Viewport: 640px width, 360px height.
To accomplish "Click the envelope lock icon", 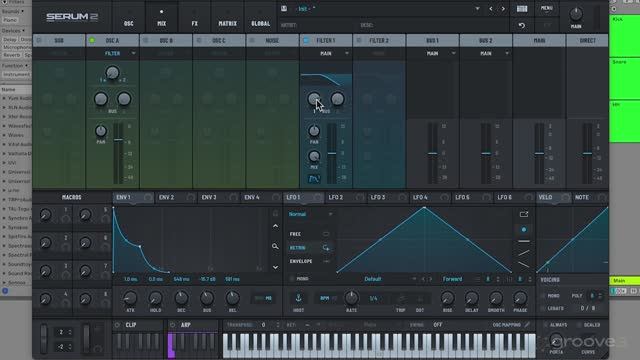I will click(x=276, y=213).
